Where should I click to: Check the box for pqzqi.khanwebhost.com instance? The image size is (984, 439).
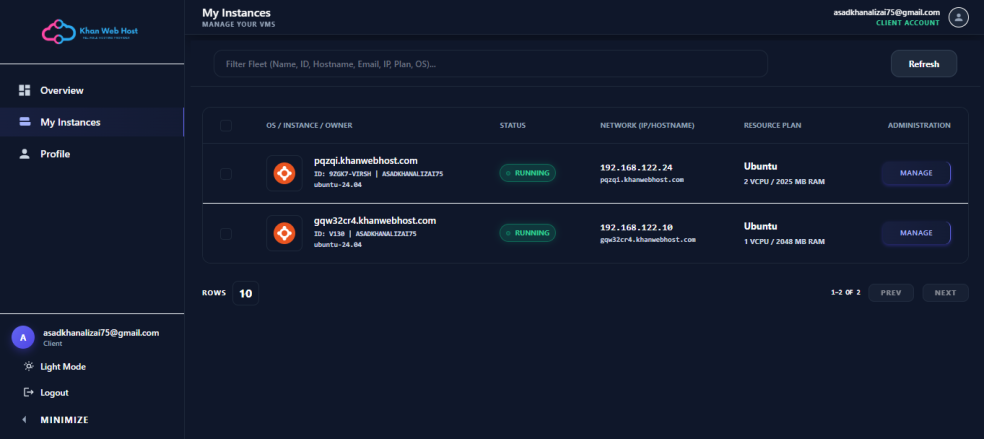click(x=226, y=174)
